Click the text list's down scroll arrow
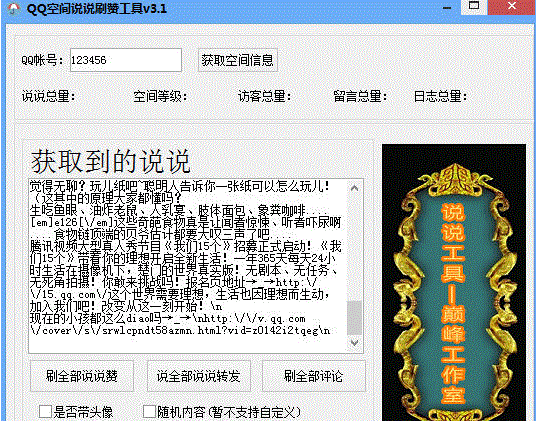Image resolution: width=536 pixels, height=421 pixels. pyautogui.click(x=354, y=343)
